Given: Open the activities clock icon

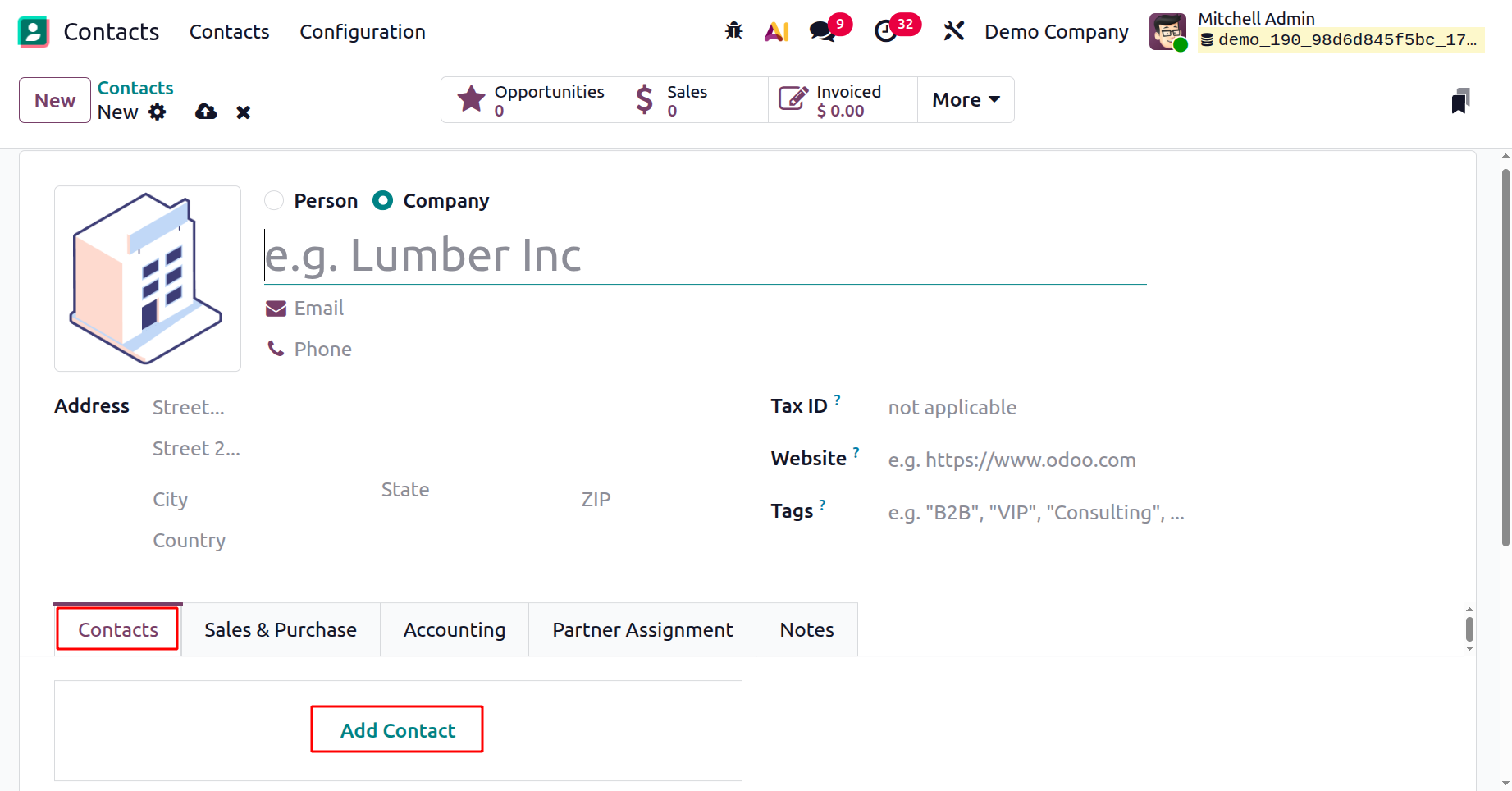Looking at the screenshot, I should point(886,31).
